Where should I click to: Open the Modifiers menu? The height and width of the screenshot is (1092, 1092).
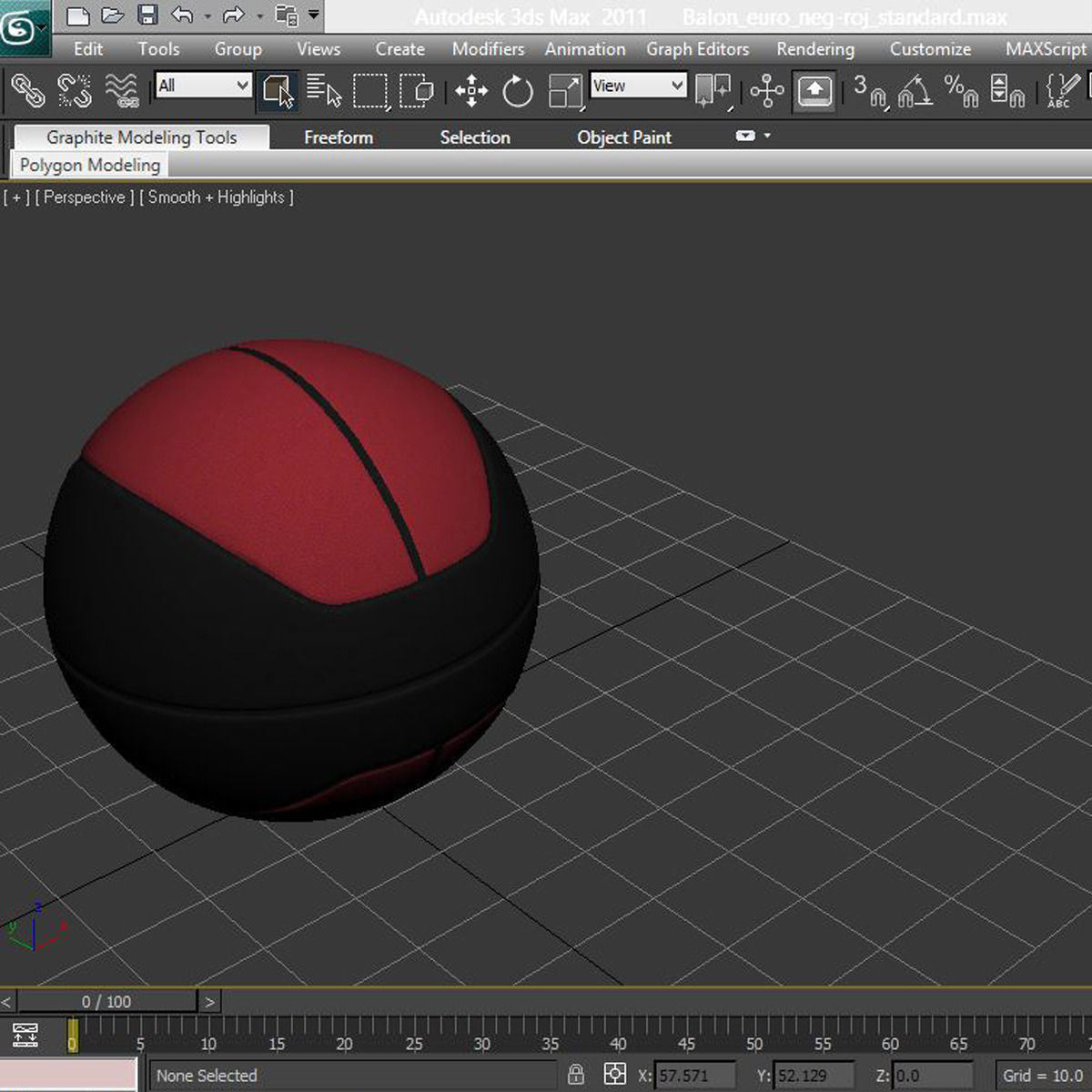[489, 49]
